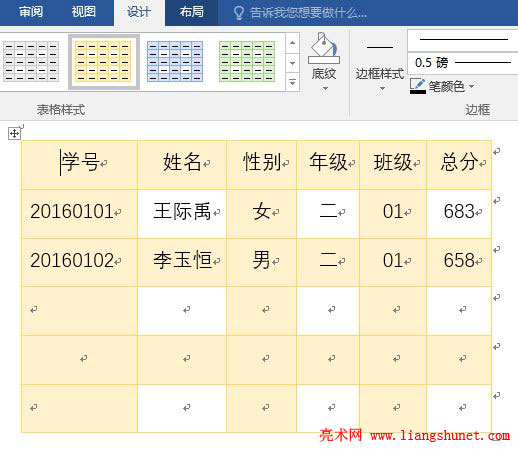Apply the gray grid table style
Viewport: 518px width, 454px height.
[31, 62]
